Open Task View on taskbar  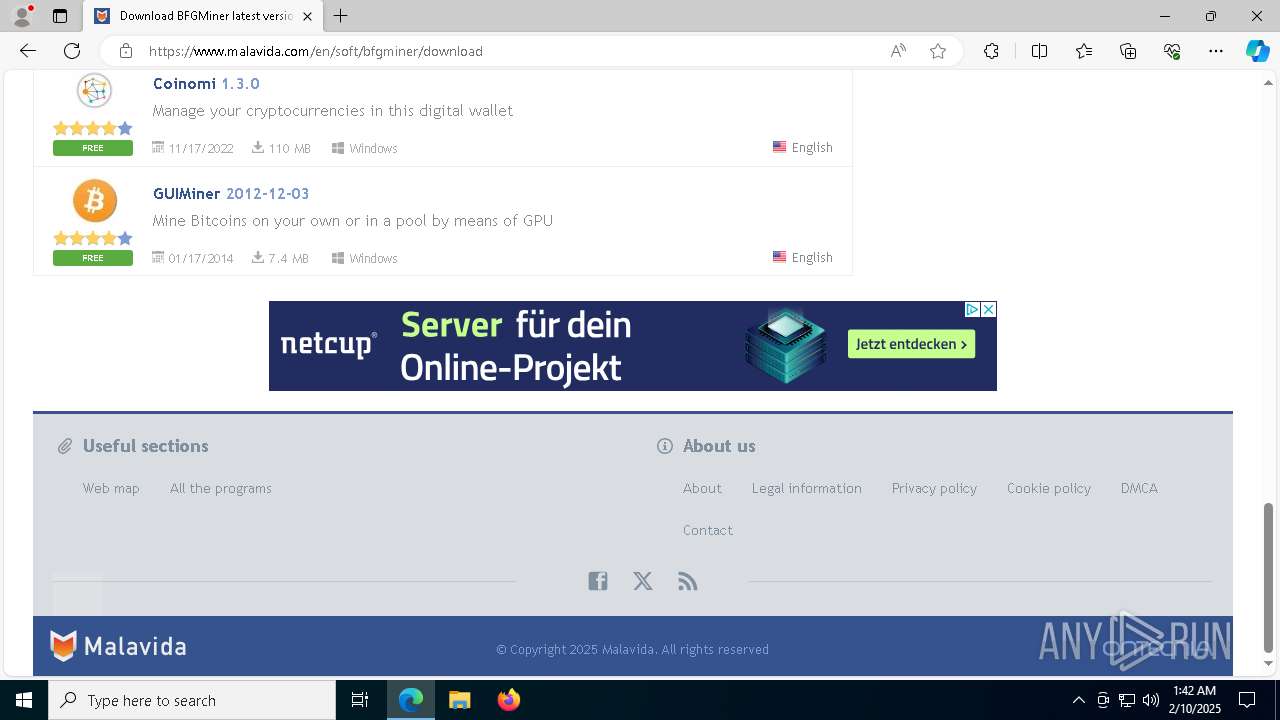[360, 700]
